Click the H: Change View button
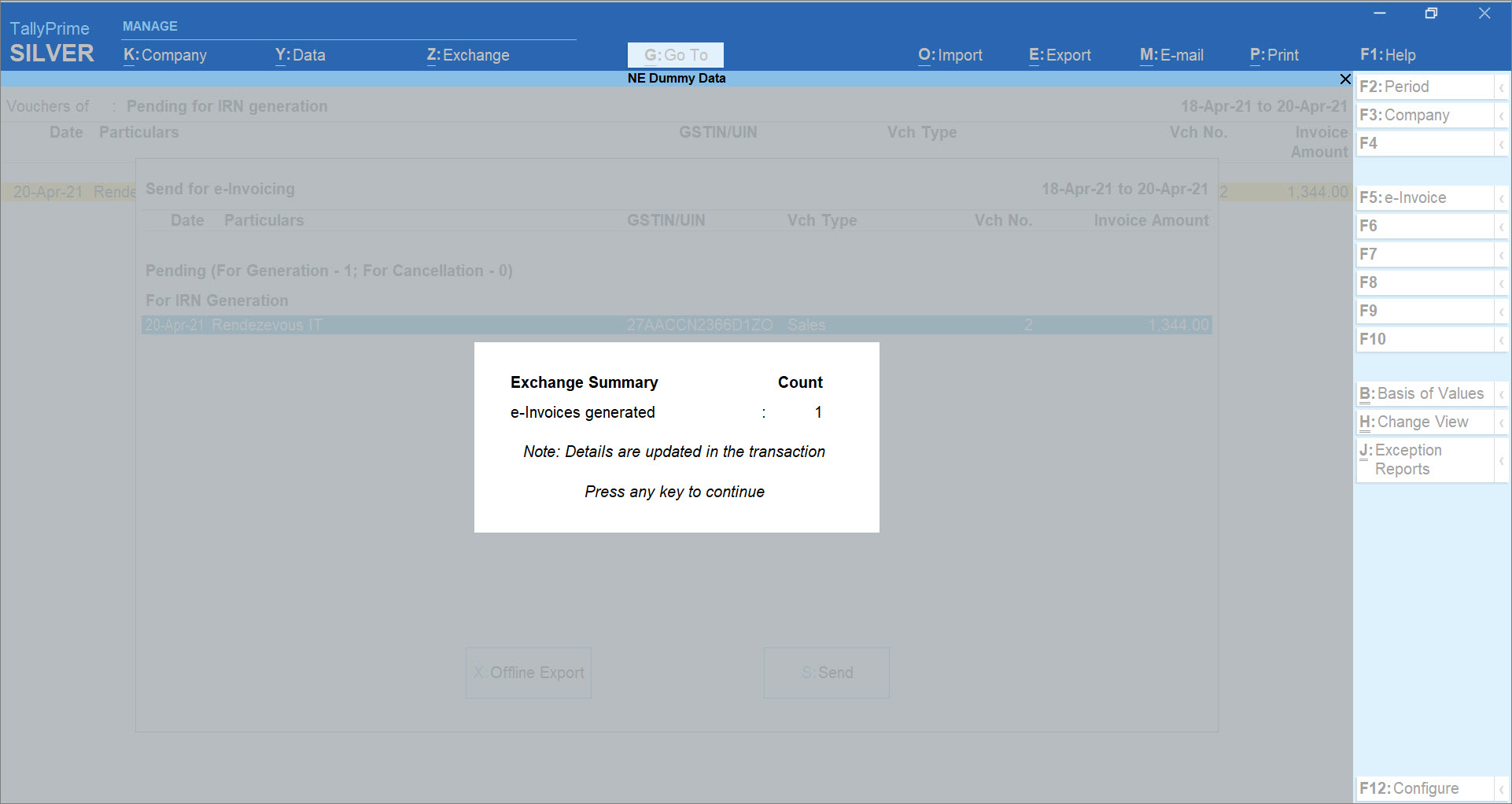This screenshot has width=1512, height=804. point(1425,422)
